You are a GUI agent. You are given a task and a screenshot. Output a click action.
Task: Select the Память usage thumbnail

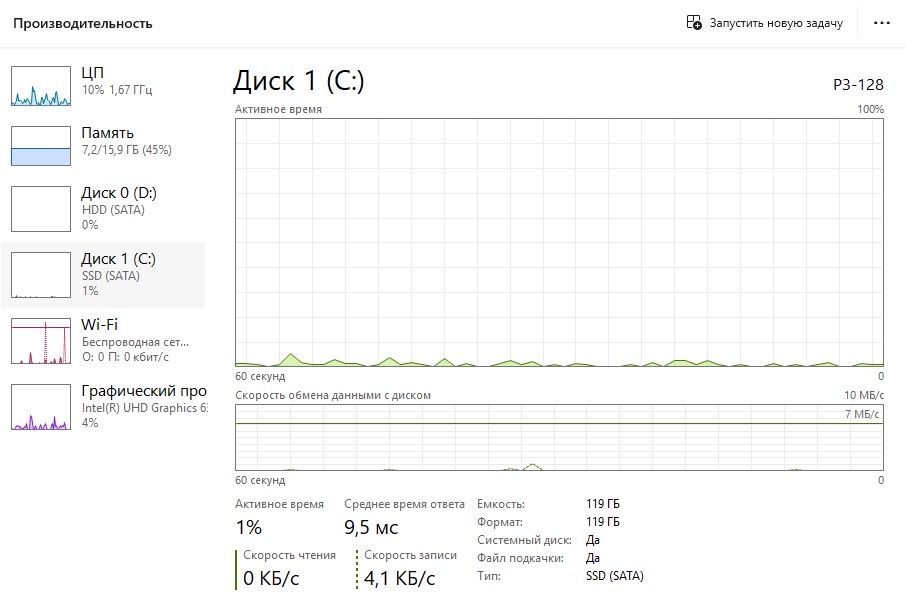point(41,146)
